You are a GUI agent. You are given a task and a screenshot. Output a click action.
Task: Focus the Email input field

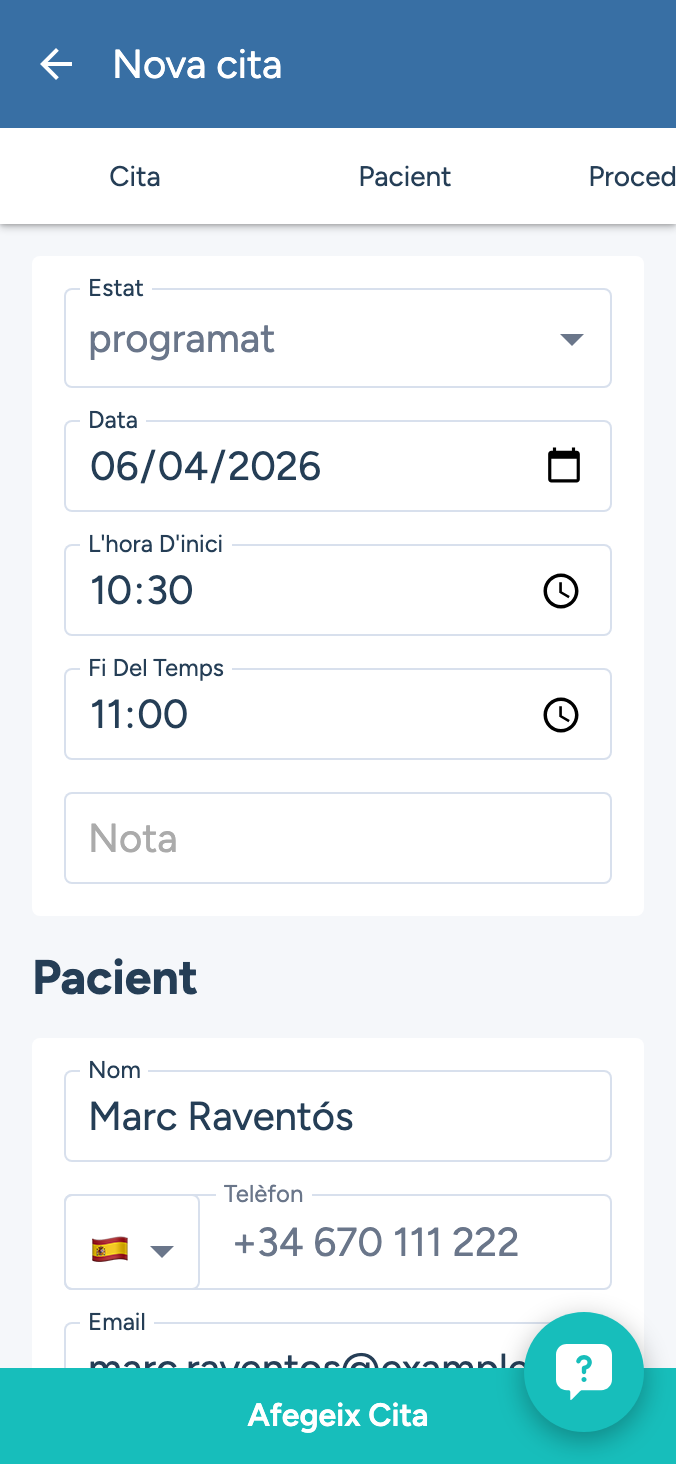point(300,1352)
